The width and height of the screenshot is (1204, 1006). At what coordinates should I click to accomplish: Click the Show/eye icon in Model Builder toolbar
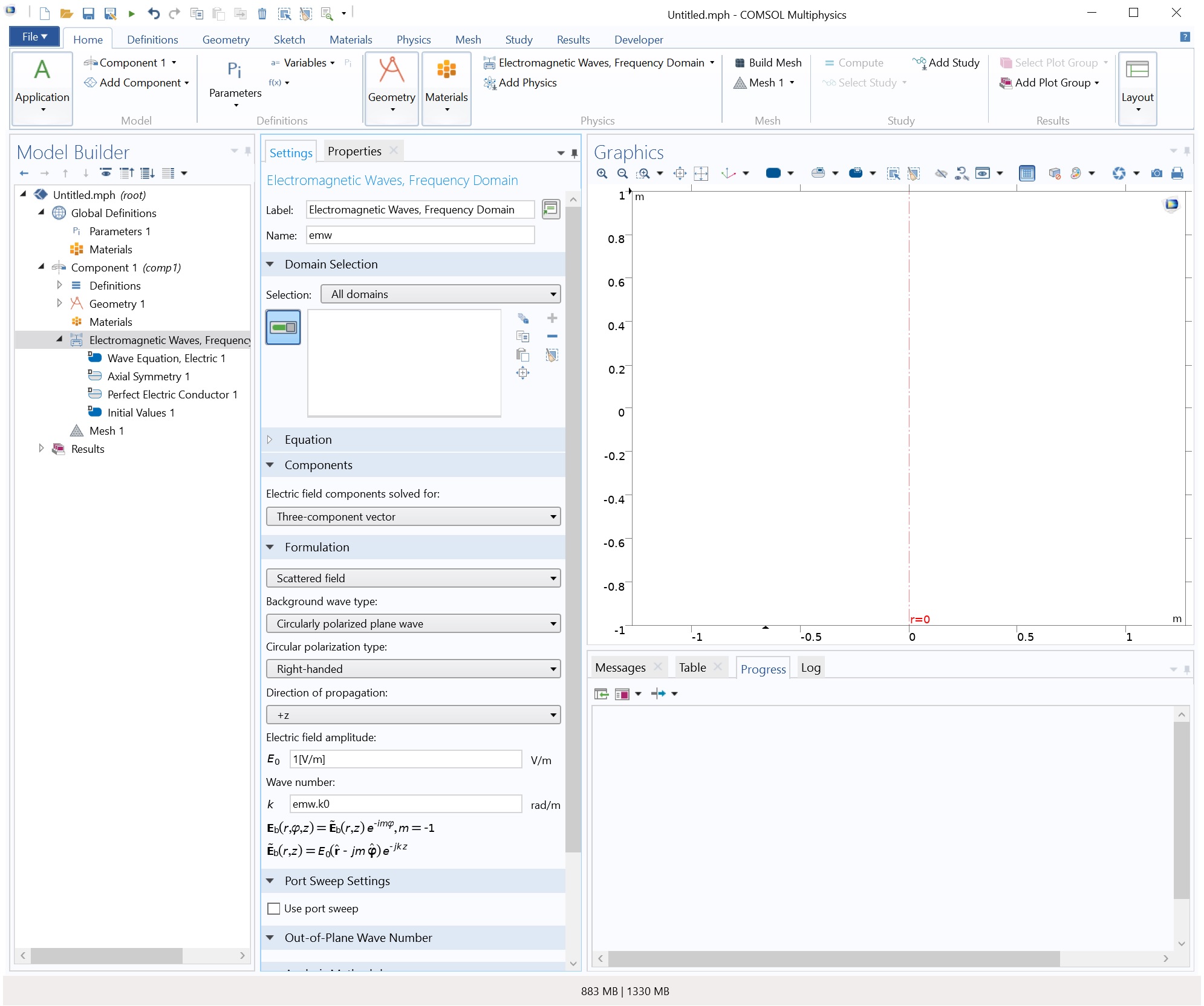point(106,174)
